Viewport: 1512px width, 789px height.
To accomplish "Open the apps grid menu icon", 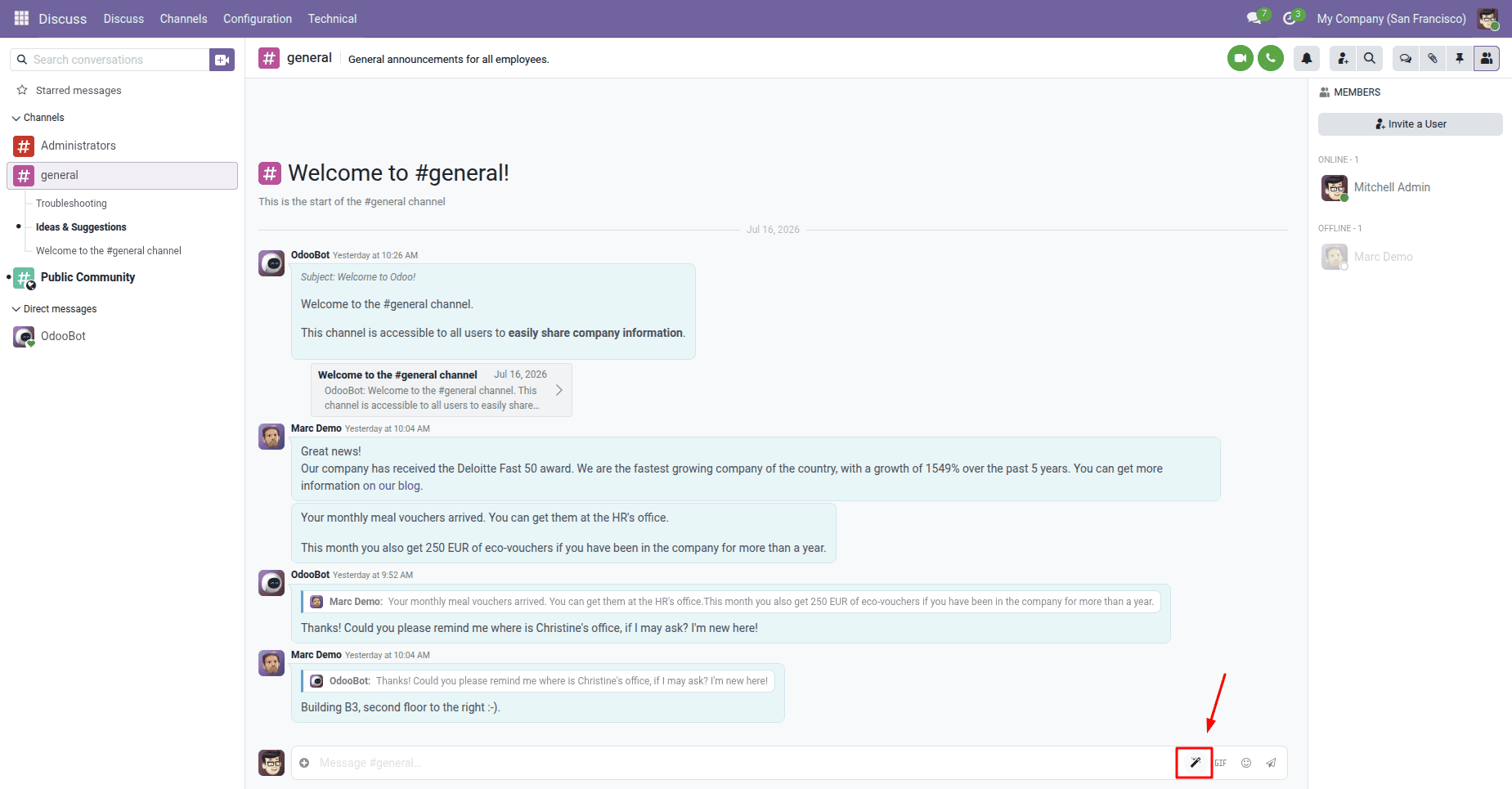I will (x=21, y=18).
